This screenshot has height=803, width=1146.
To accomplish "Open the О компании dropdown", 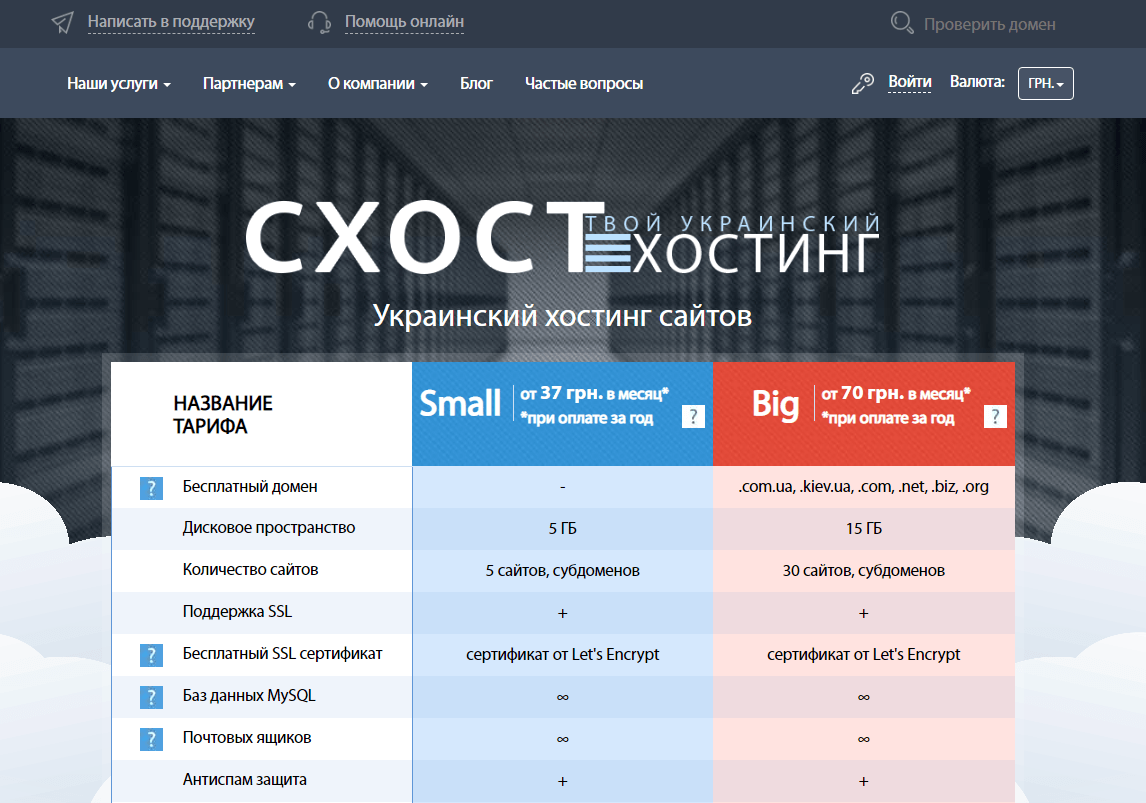I will 377,84.
